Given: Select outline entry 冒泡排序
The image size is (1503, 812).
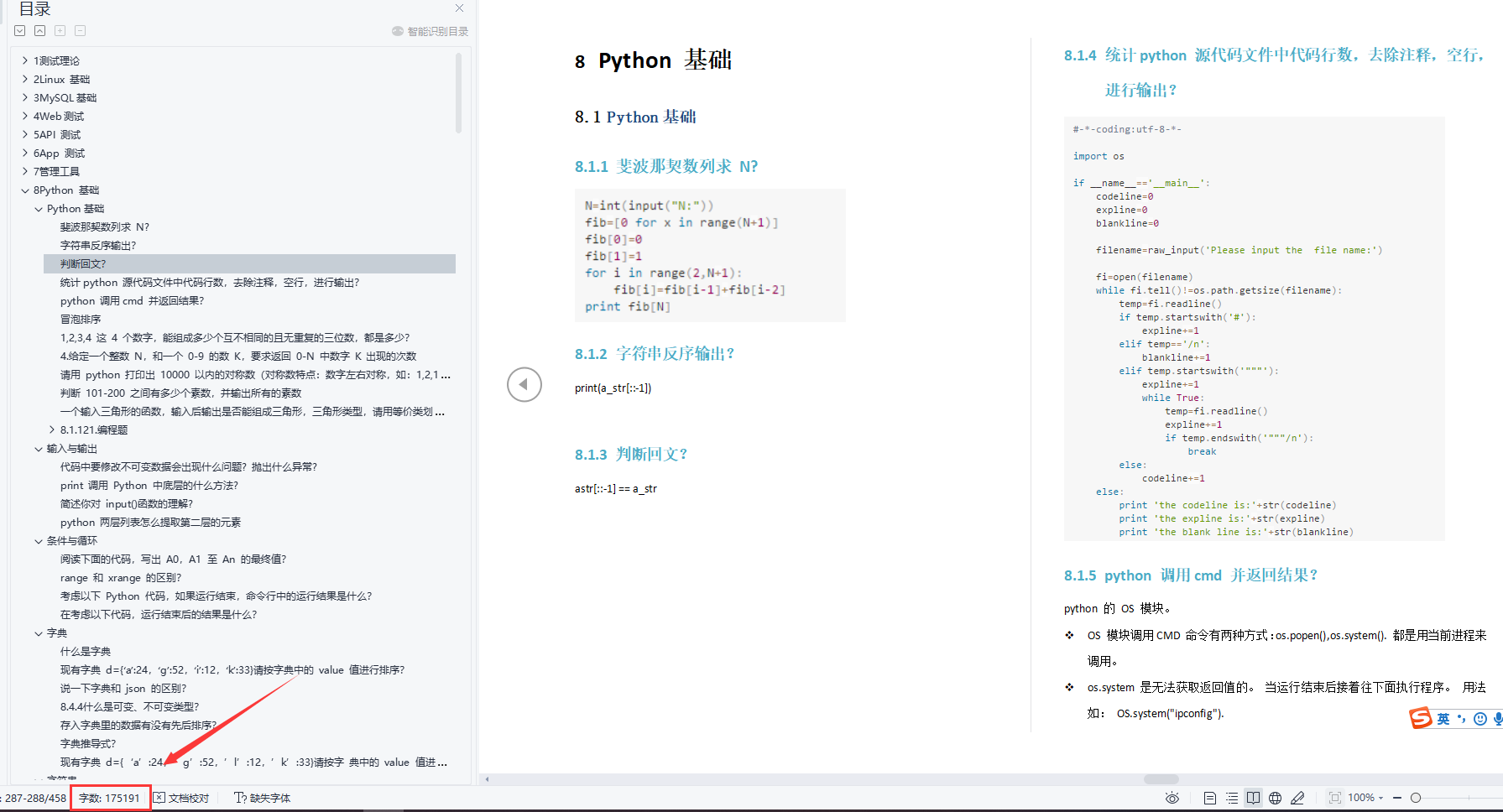Looking at the screenshot, I should click(81, 320).
